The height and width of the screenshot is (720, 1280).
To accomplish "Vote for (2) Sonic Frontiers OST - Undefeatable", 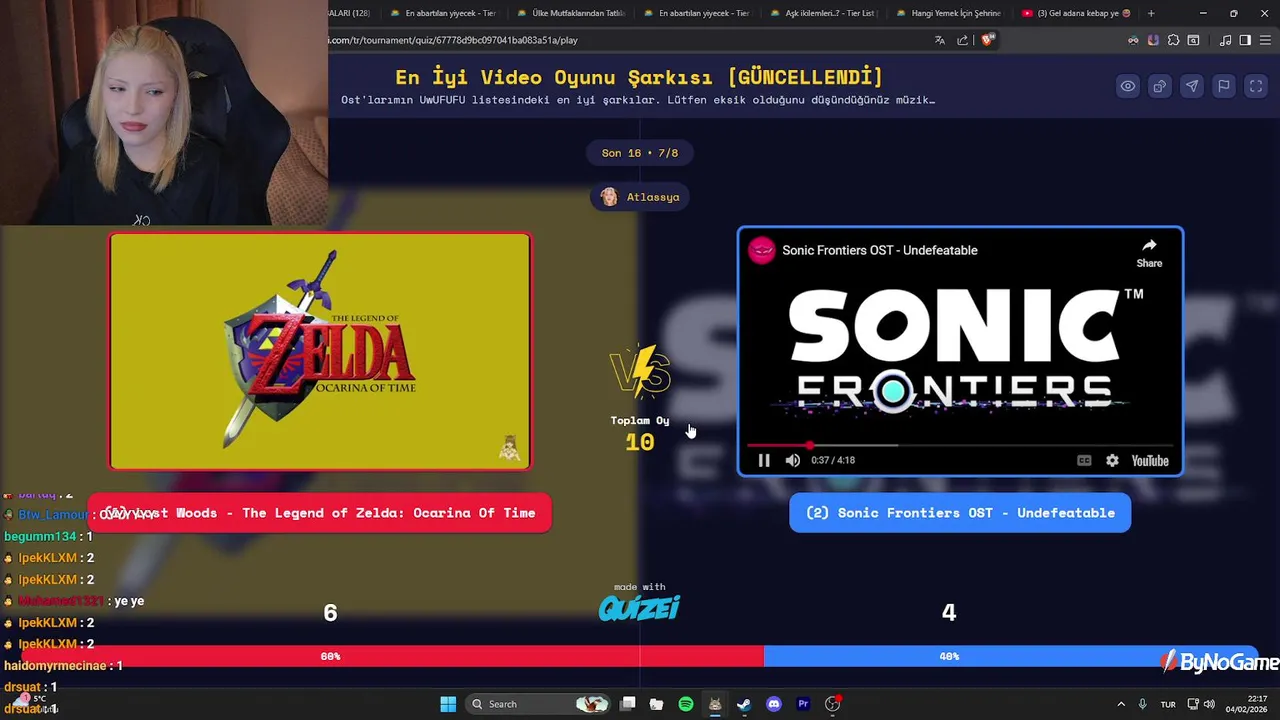I will click(x=960, y=513).
